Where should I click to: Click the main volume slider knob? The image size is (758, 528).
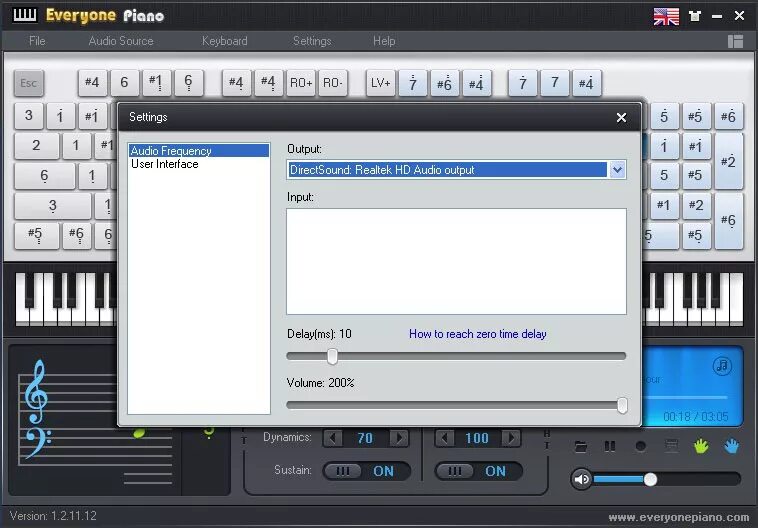point(650,479)
